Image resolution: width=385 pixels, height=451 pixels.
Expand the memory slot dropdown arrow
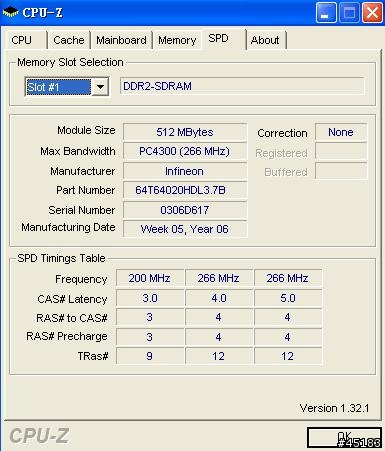coord(100,87)
